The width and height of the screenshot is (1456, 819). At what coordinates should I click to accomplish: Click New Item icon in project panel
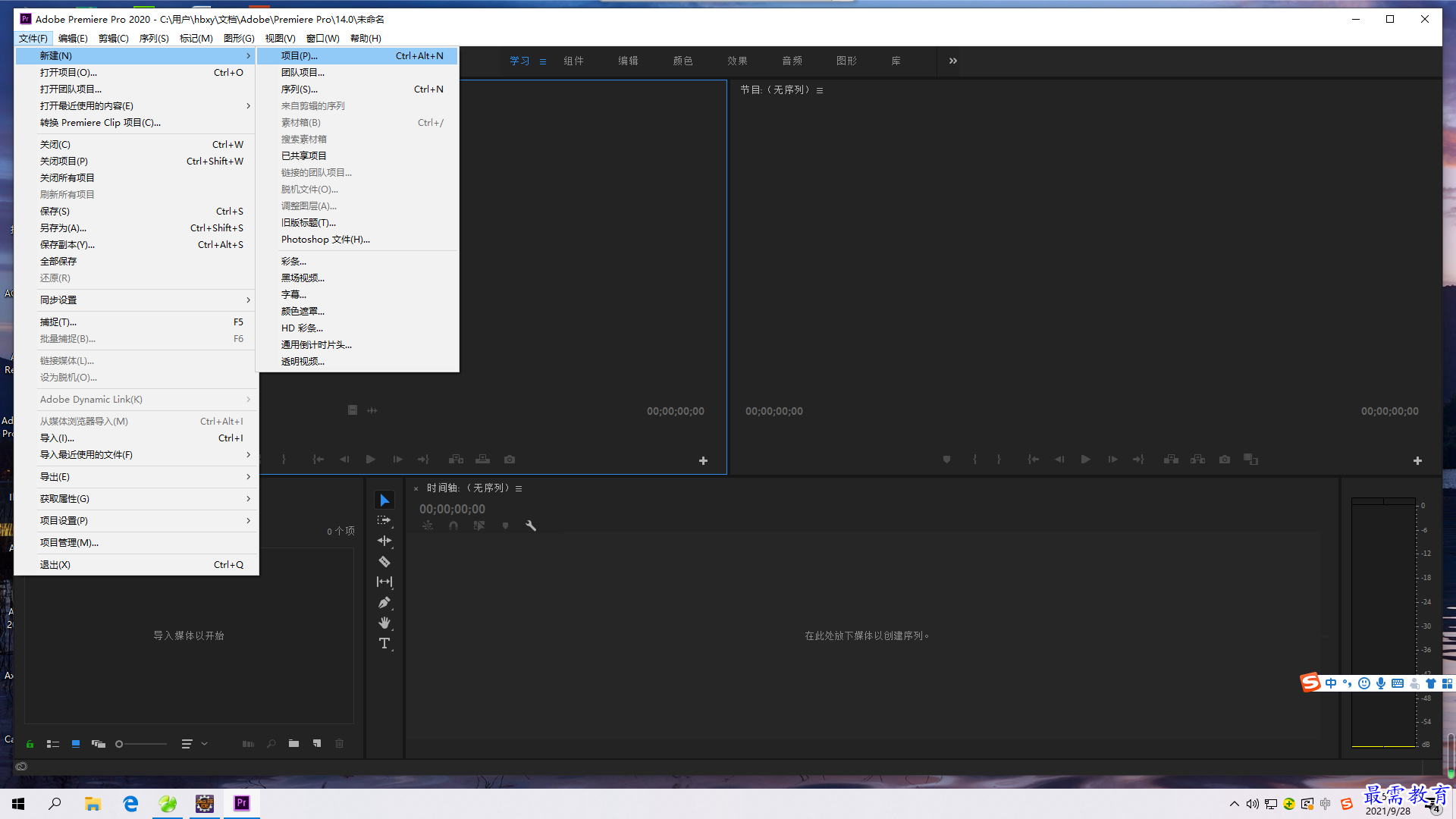coord(317,744)
